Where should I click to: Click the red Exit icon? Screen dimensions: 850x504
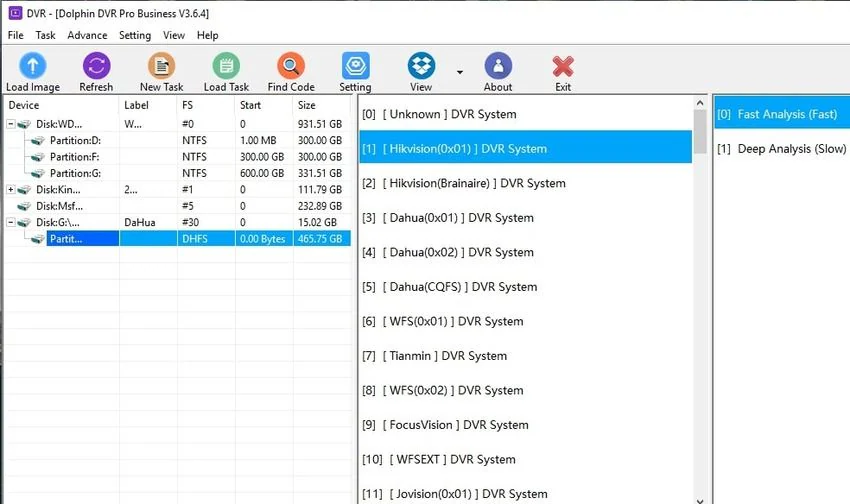(563, 67)
